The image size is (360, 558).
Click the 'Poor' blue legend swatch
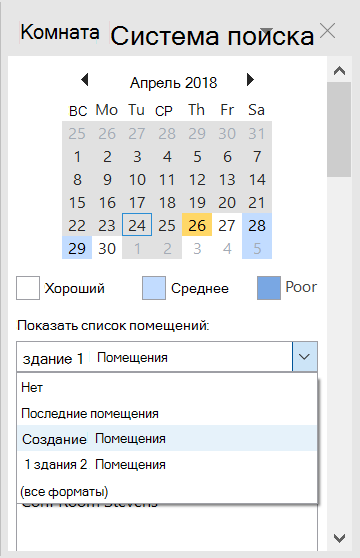pyautogui.click(x=269, y=288)
